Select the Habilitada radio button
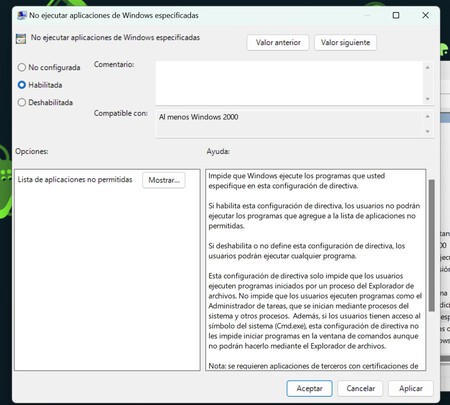 [22, 85]
